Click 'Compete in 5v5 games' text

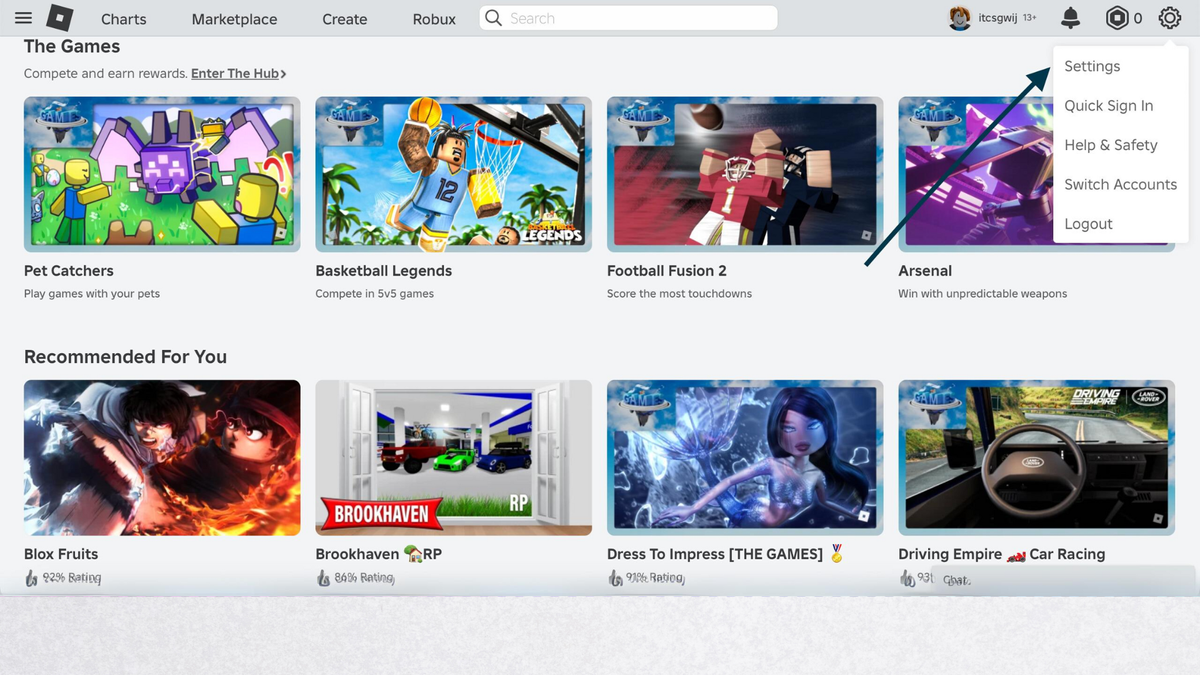coord(374,294)
